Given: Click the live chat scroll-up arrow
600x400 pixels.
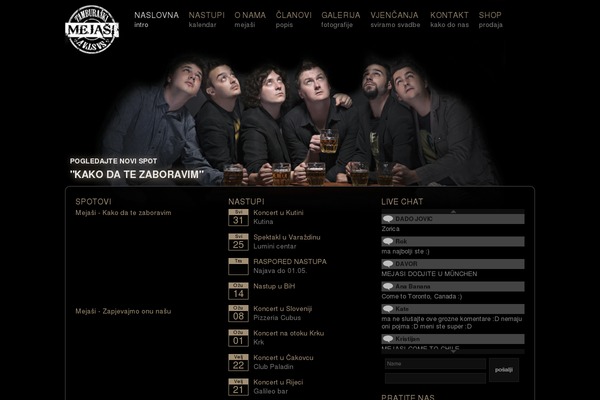Looking at the screenshot, I should (453, 211).
